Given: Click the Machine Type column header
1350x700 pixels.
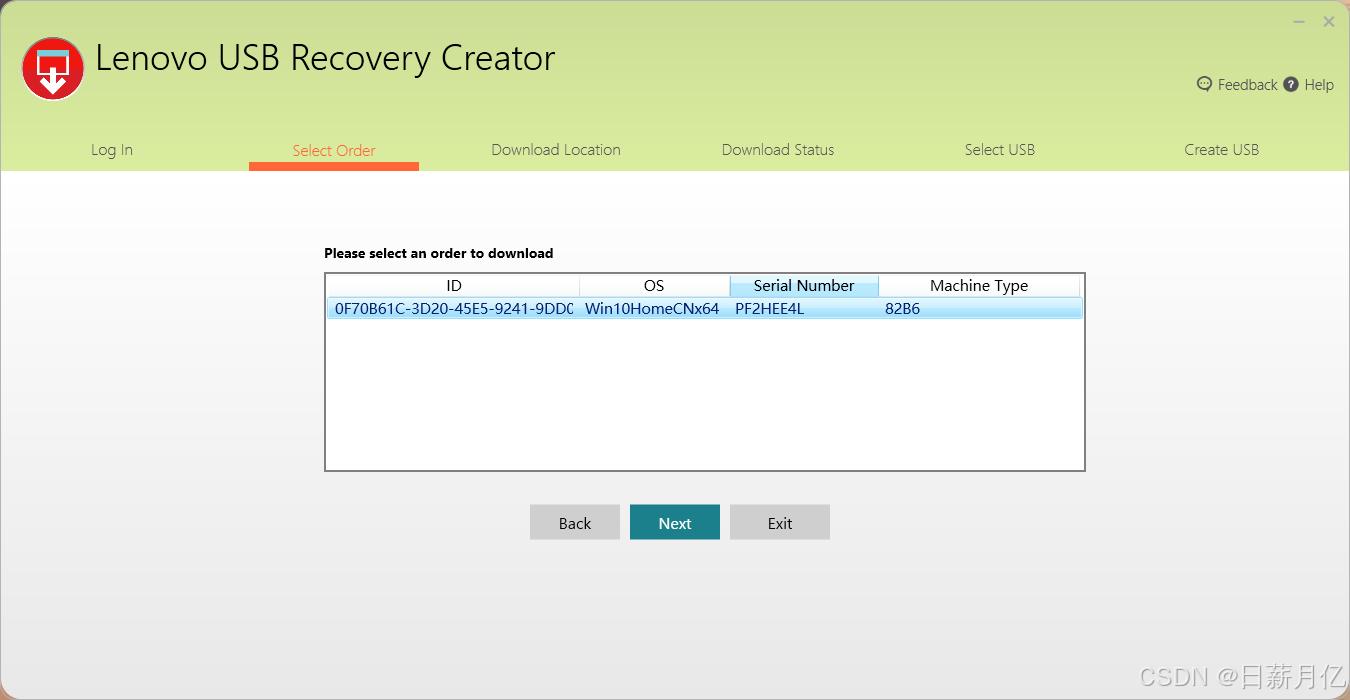Looking at the screenshot, I should 979,286.
